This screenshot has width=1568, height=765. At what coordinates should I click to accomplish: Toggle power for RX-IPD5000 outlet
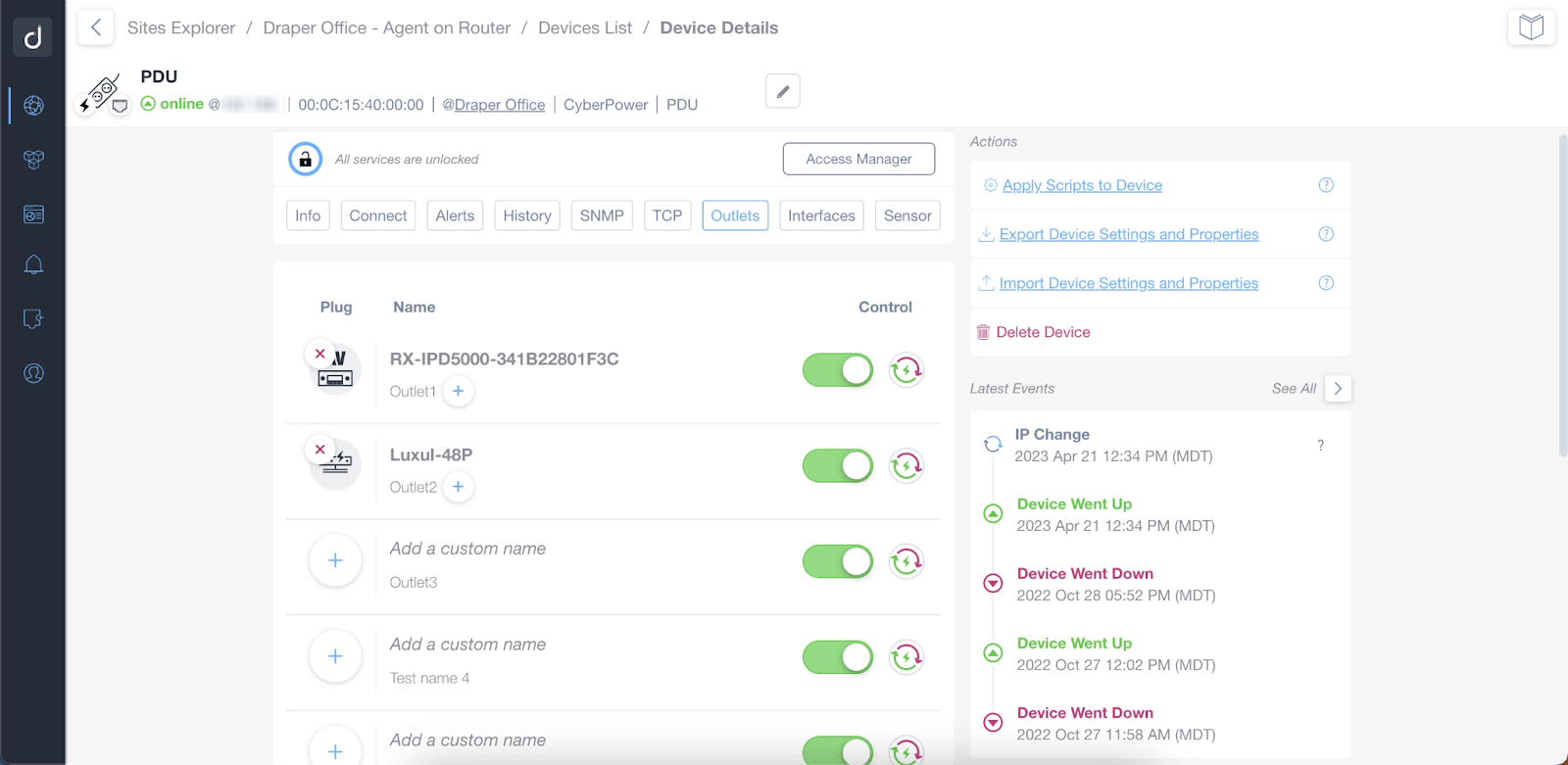[x=838, y=370]
